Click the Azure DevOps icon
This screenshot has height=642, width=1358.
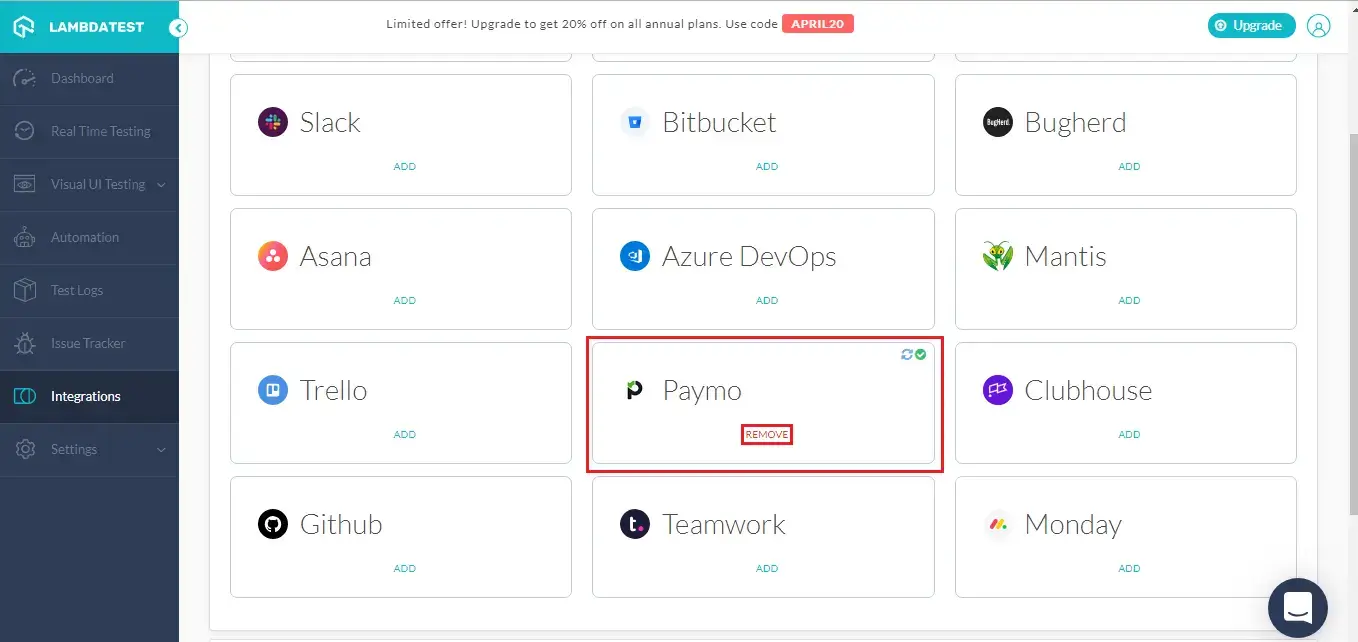tap(634, 256)
